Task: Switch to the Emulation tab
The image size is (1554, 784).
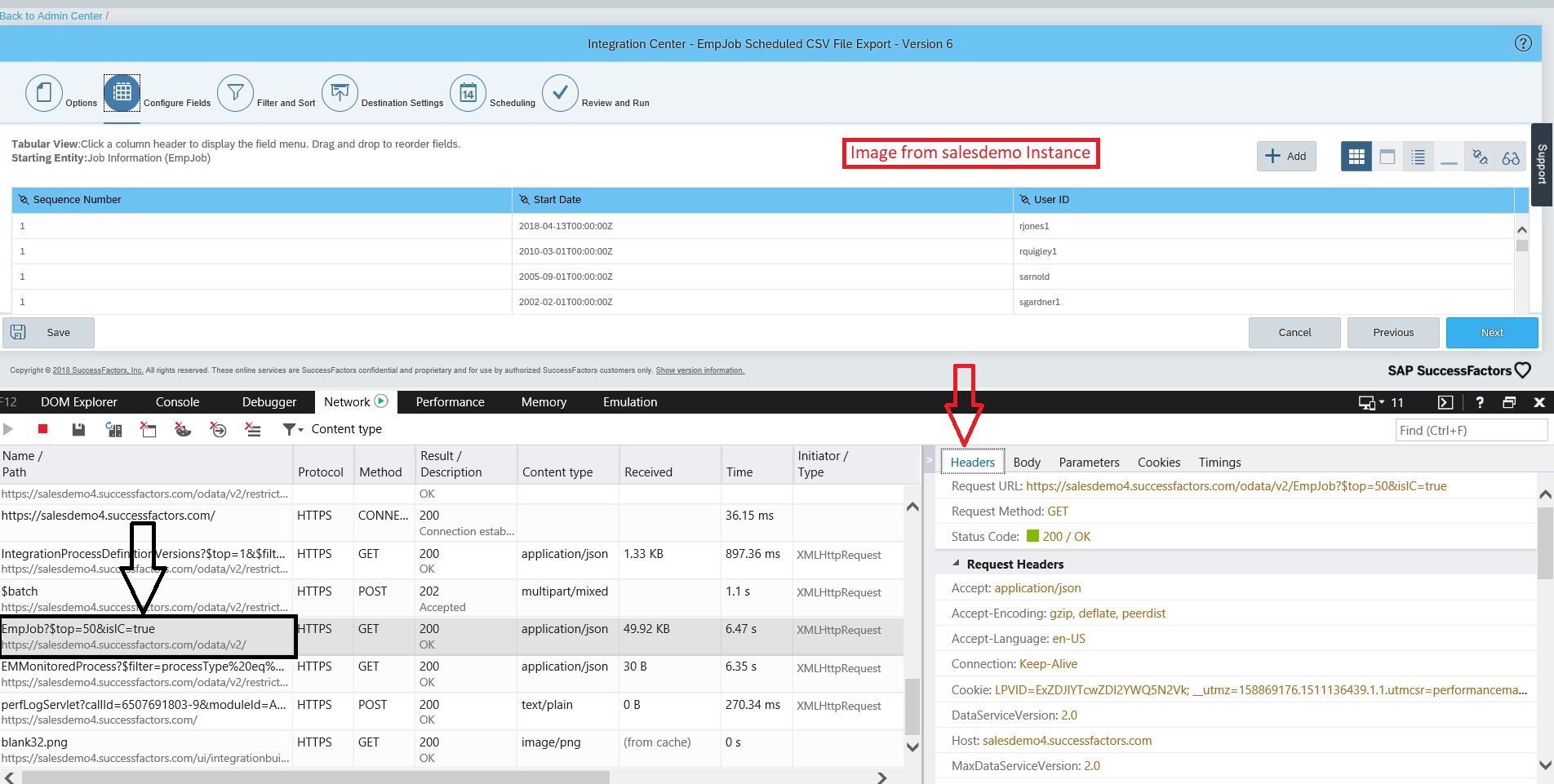Action: pyautogui.click(x=630, y=402)
